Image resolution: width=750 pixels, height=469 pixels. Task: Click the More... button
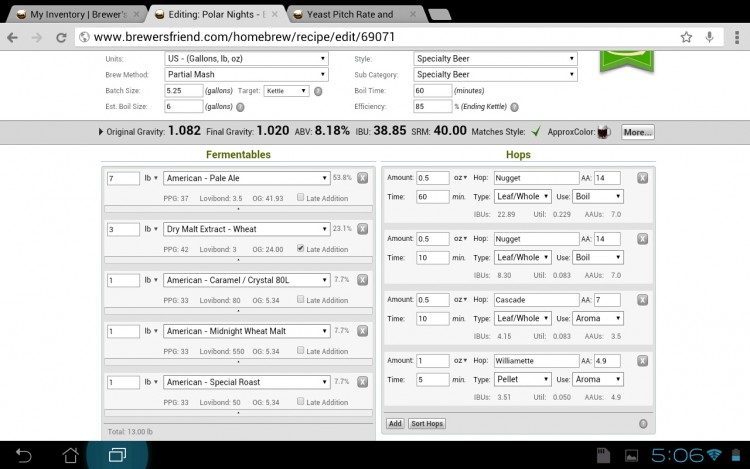click(638, 132)
